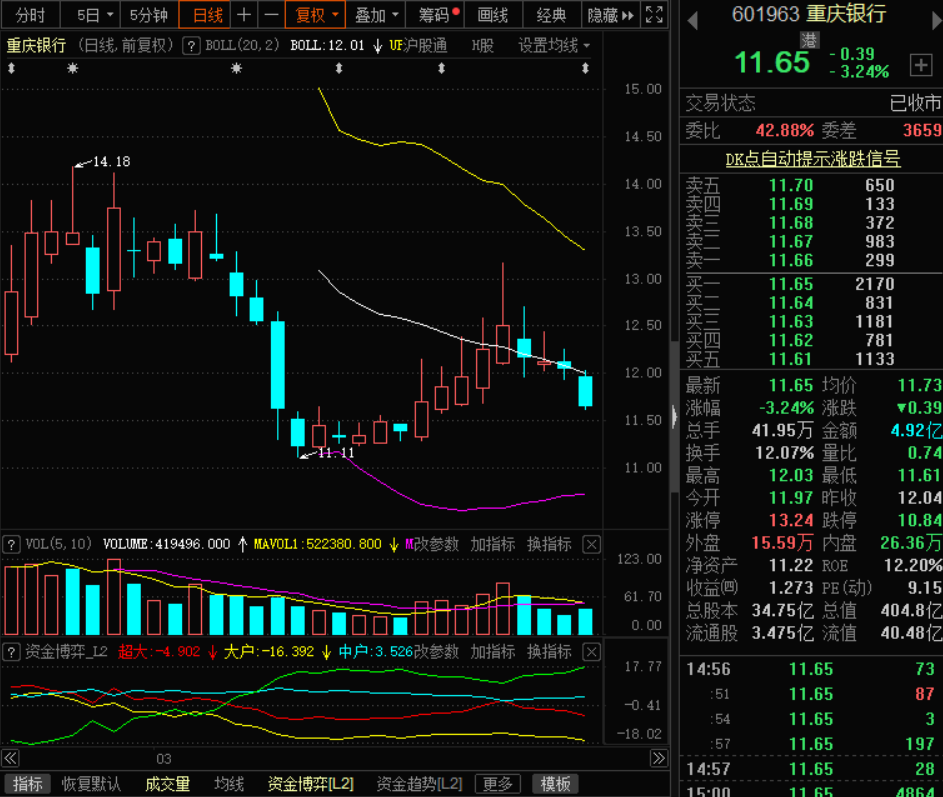Open the 复权 dropdown
This screenshot has height=797, width=943.
tap(316, 15)
